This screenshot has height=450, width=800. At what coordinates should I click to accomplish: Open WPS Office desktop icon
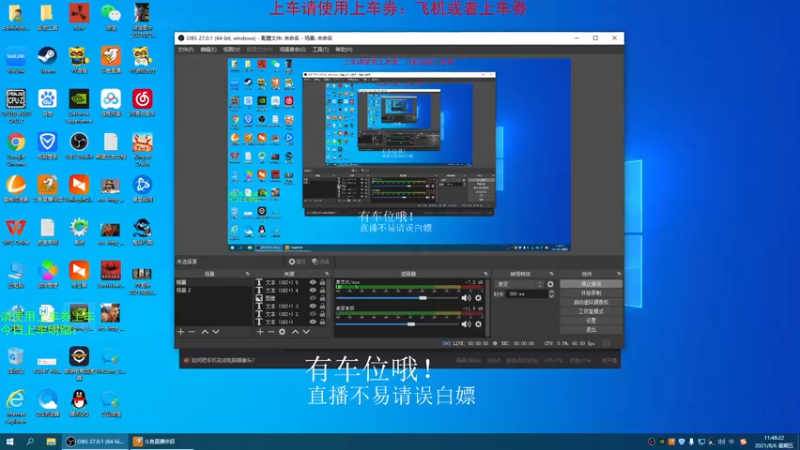16,232
